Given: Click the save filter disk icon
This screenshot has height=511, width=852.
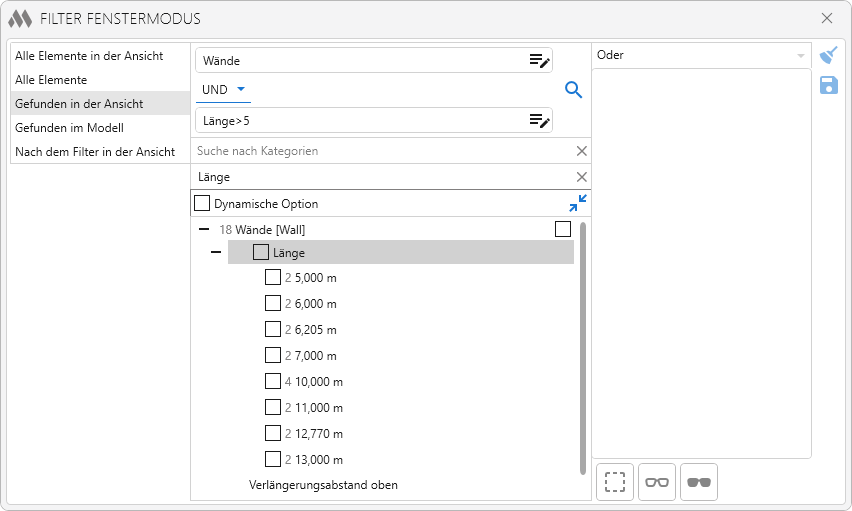Looking at the screenshot, I should pos(828,85).
